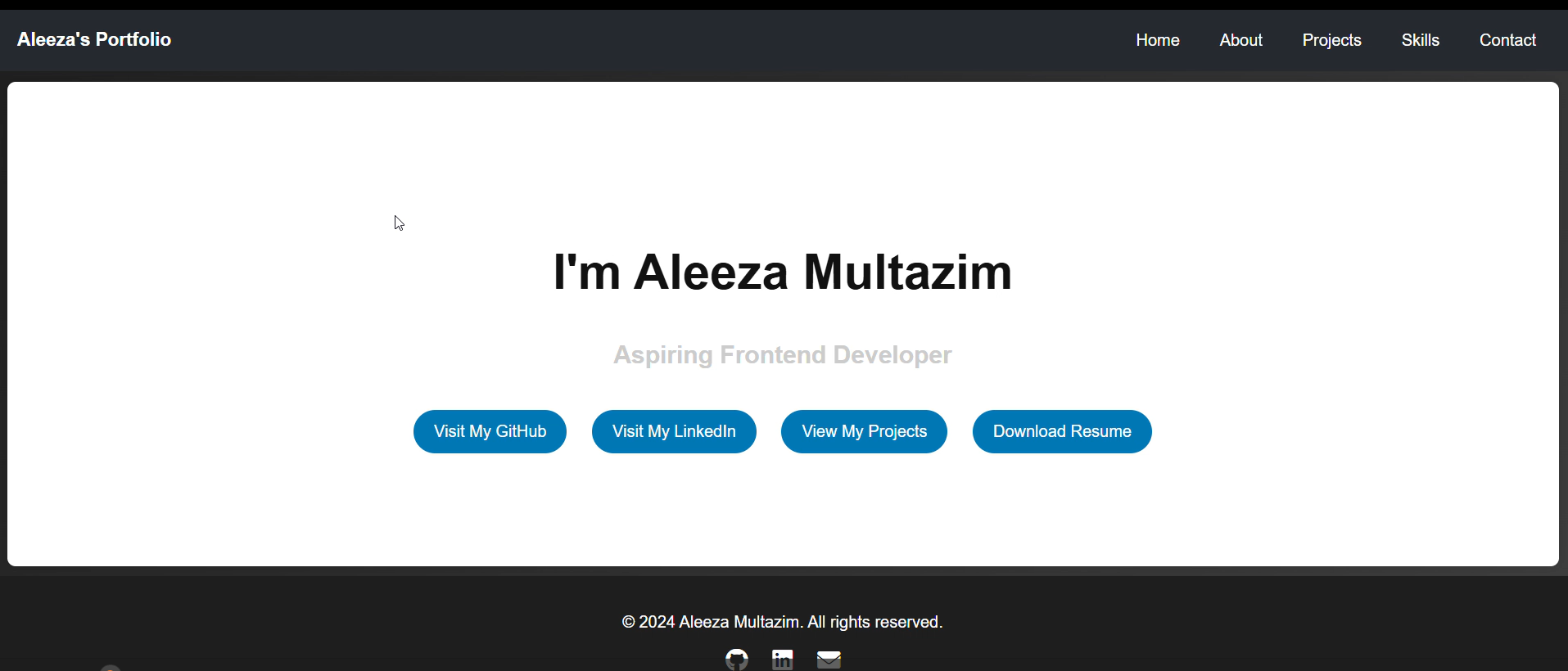Select the LinkedIn icon in the footer
The height and width of the screenshot is (671, 1568).
[x=782, y=659]
